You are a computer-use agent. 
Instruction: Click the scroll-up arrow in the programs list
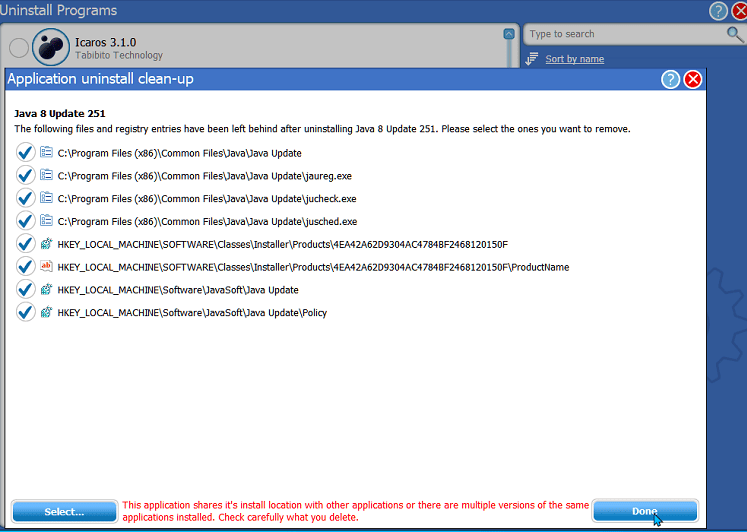(x=509, y=34)
